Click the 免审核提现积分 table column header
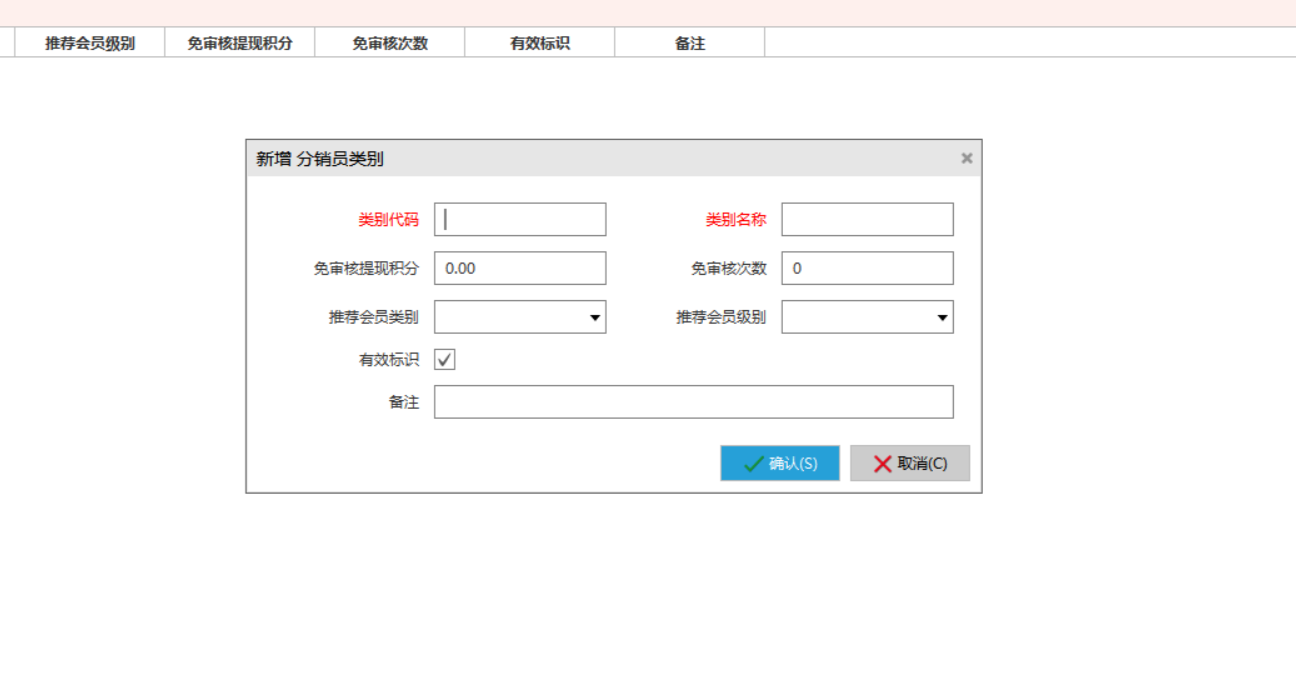 point(240,43)
